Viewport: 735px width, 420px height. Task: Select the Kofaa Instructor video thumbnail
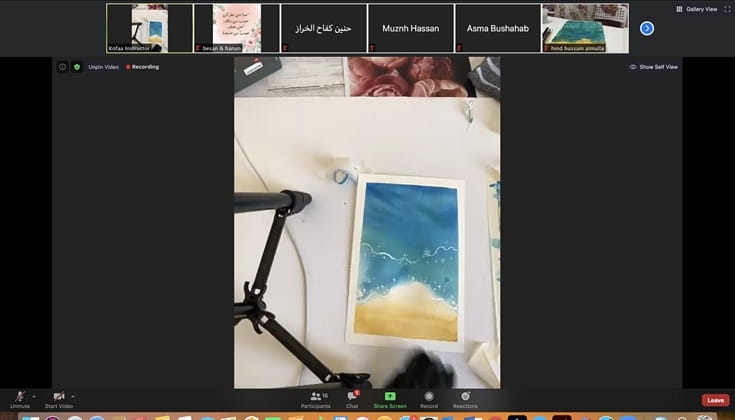click(x=149, y=28)
